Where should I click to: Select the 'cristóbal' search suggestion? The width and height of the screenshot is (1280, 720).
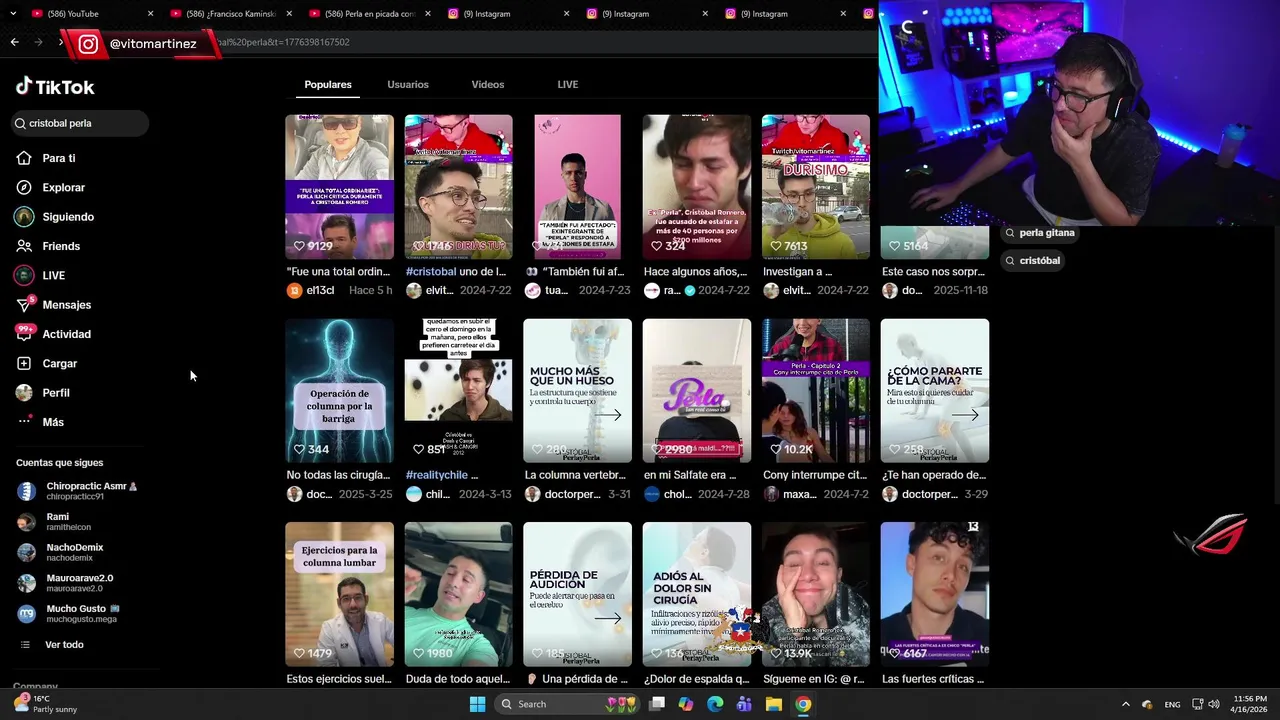coord(1032,261)
